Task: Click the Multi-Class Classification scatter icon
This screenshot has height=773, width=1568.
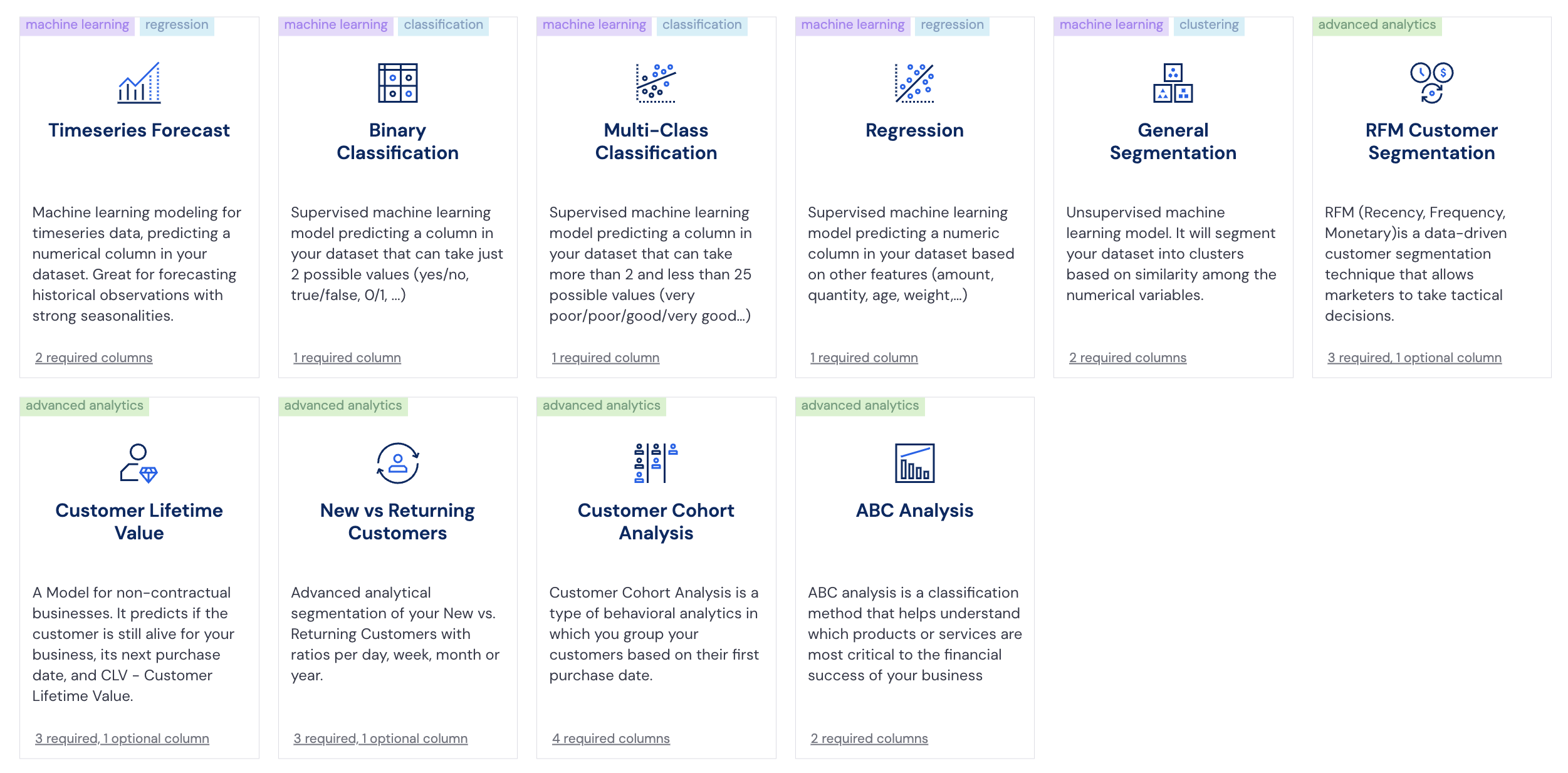Action: [656, 83]
